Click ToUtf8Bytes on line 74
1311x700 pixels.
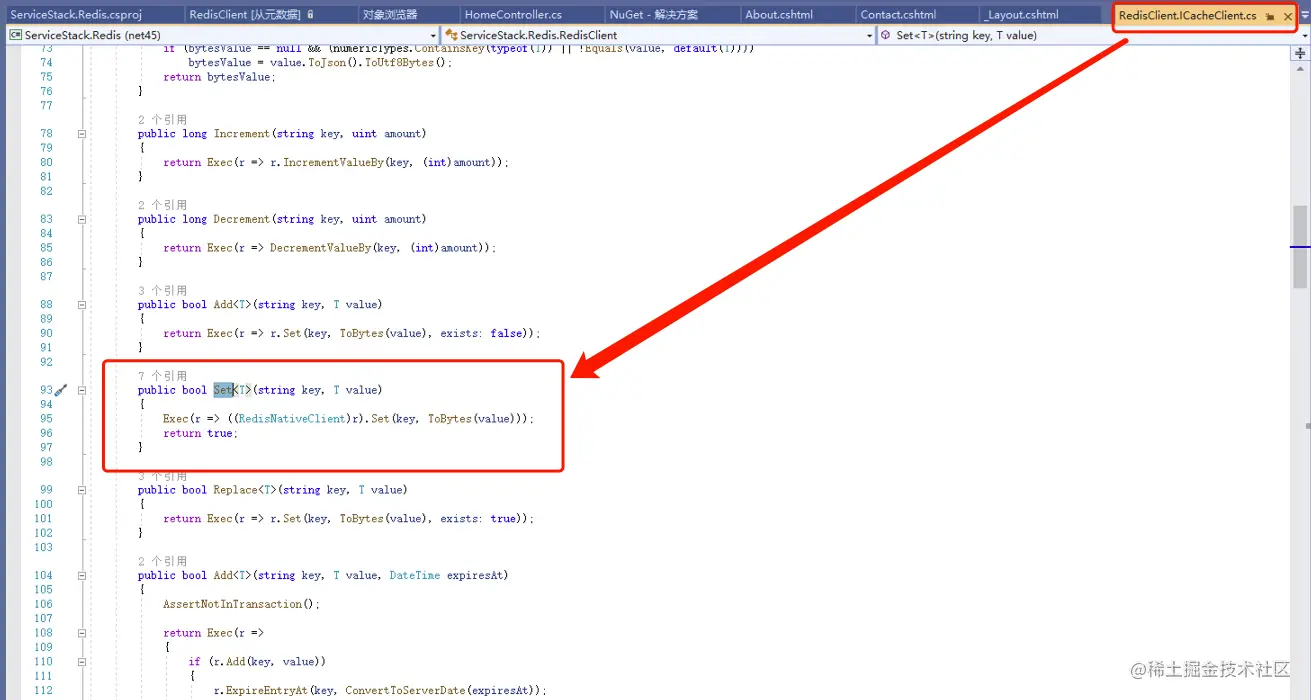coord(398,62)
